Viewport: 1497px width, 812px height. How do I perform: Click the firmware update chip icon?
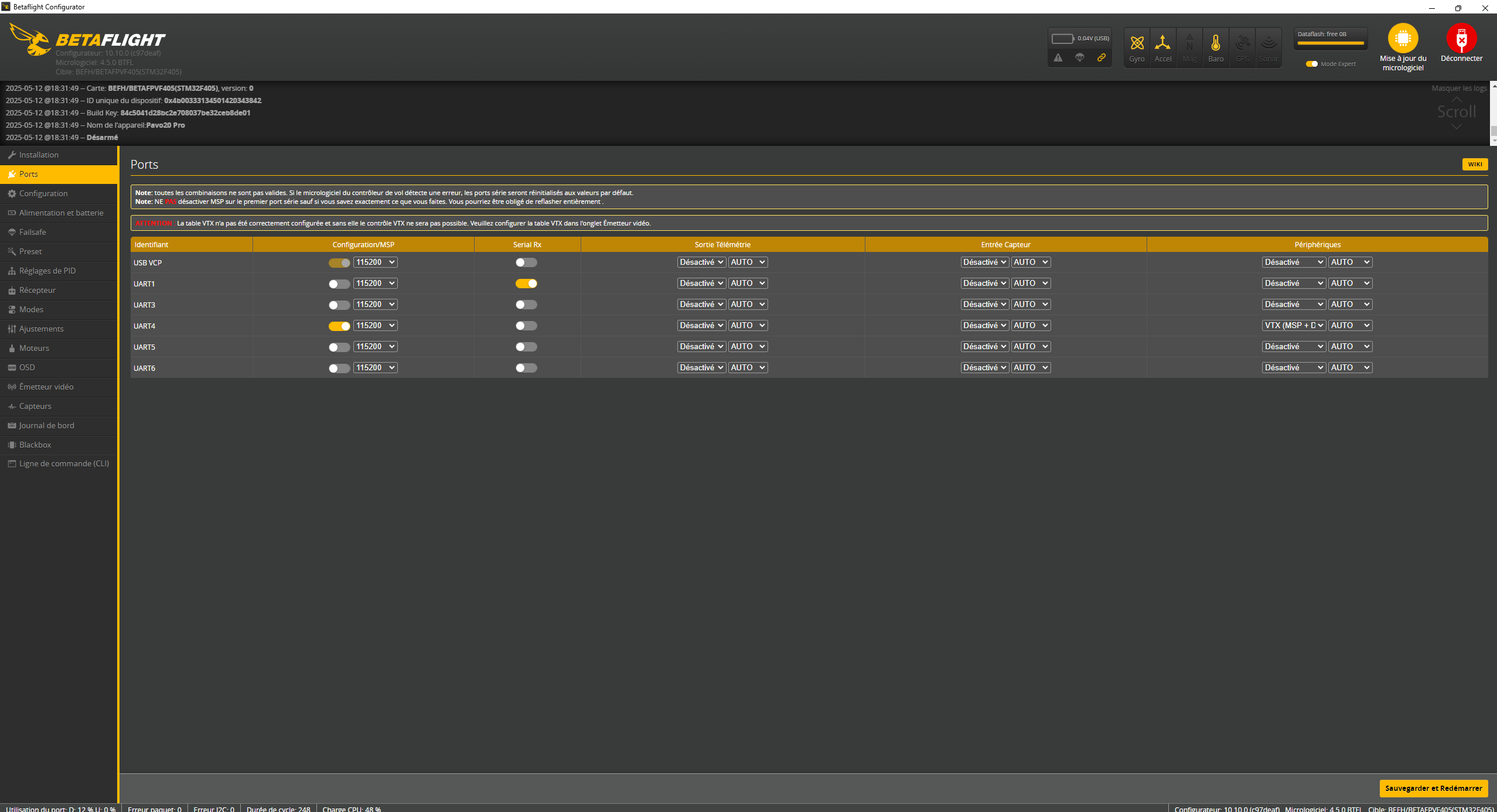pyautogui.click(x=1403, y=39)
